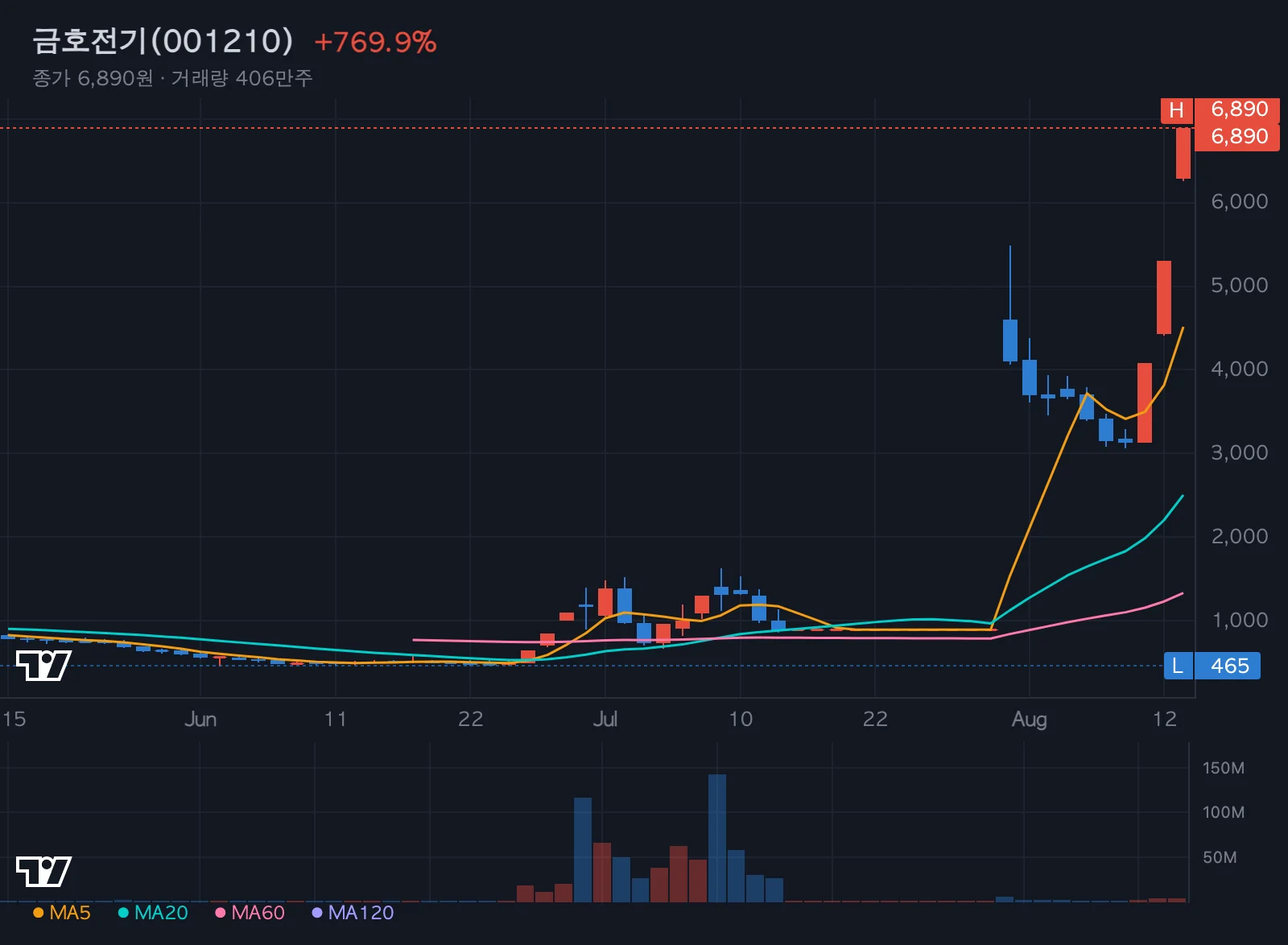Click the tallest blue volume bar
Viewport: 1288px width, 945px height.
pos(717,838)
